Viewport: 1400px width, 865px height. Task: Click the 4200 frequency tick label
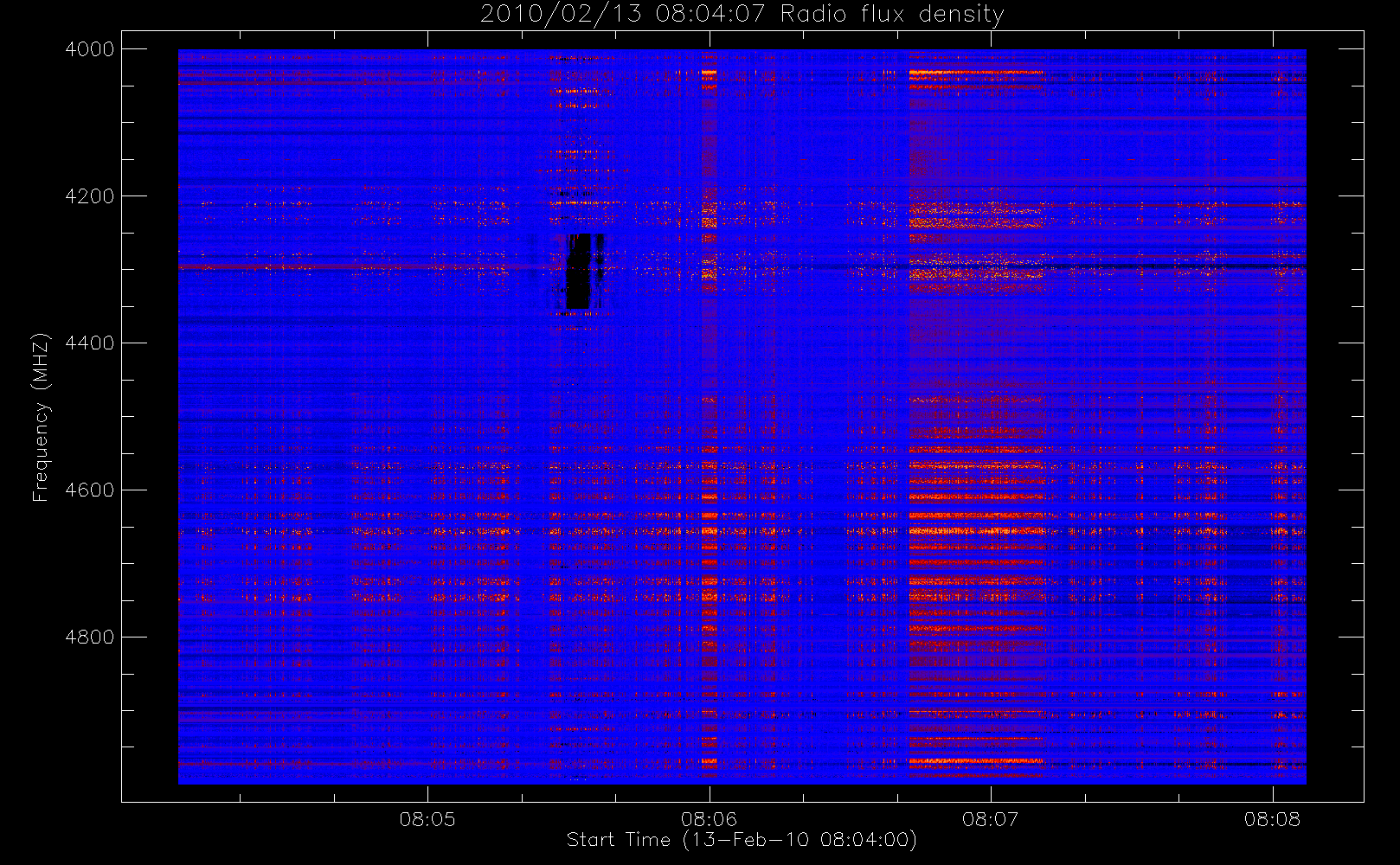pyautogui.click(x=90, y=196)
